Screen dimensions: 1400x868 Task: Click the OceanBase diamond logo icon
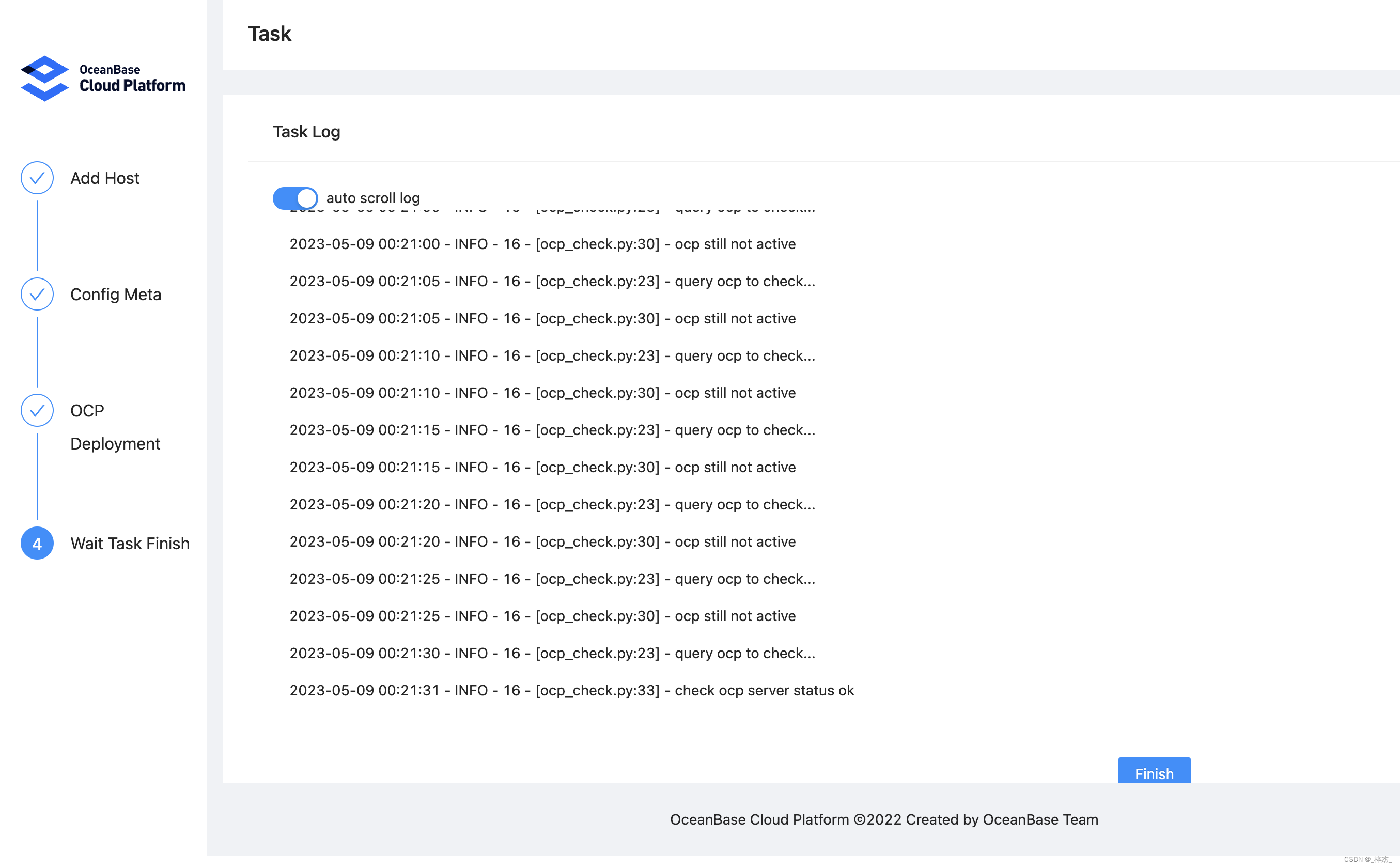[44, 79]
